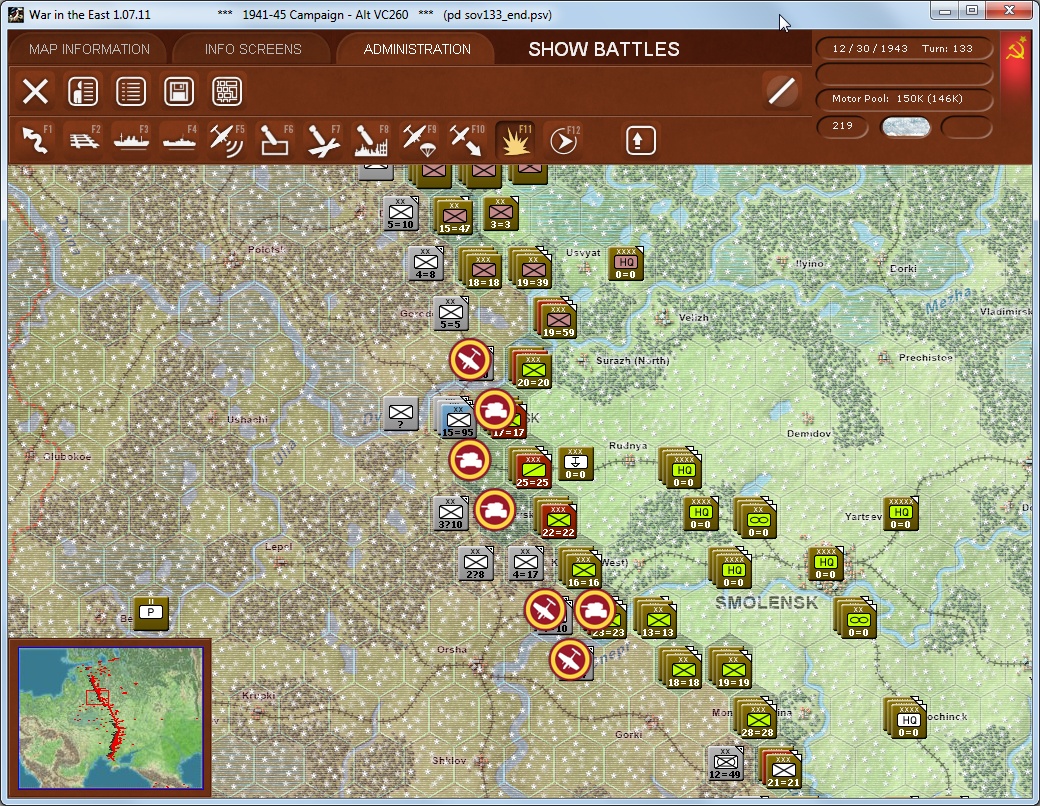Select the tank battle marker left of the 25=25 unit
This screenshot has height=806, width=1040.
click(x=470, y=459)
